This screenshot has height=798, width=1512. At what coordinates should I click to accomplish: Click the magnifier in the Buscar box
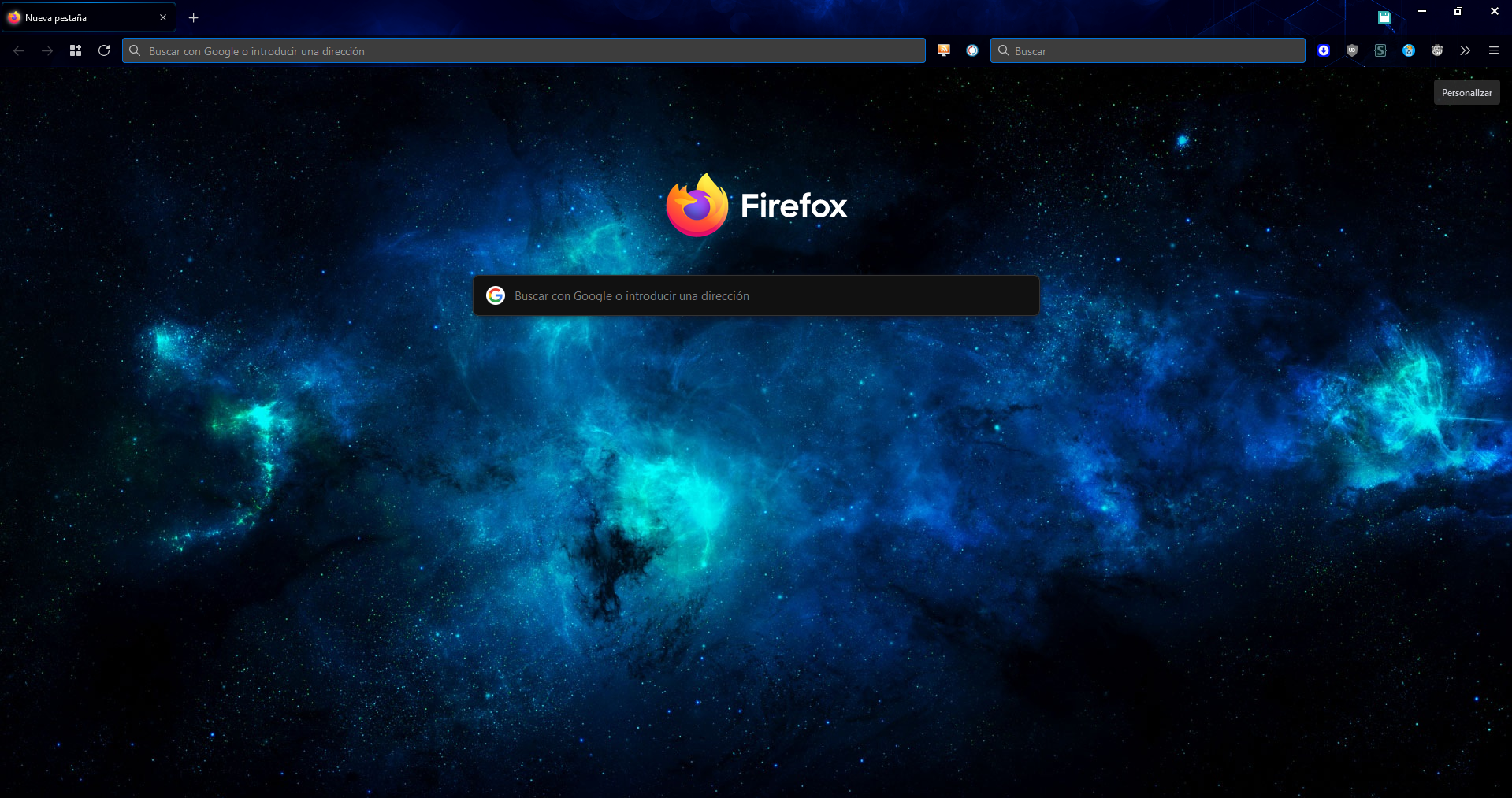tap(1003, 50)
